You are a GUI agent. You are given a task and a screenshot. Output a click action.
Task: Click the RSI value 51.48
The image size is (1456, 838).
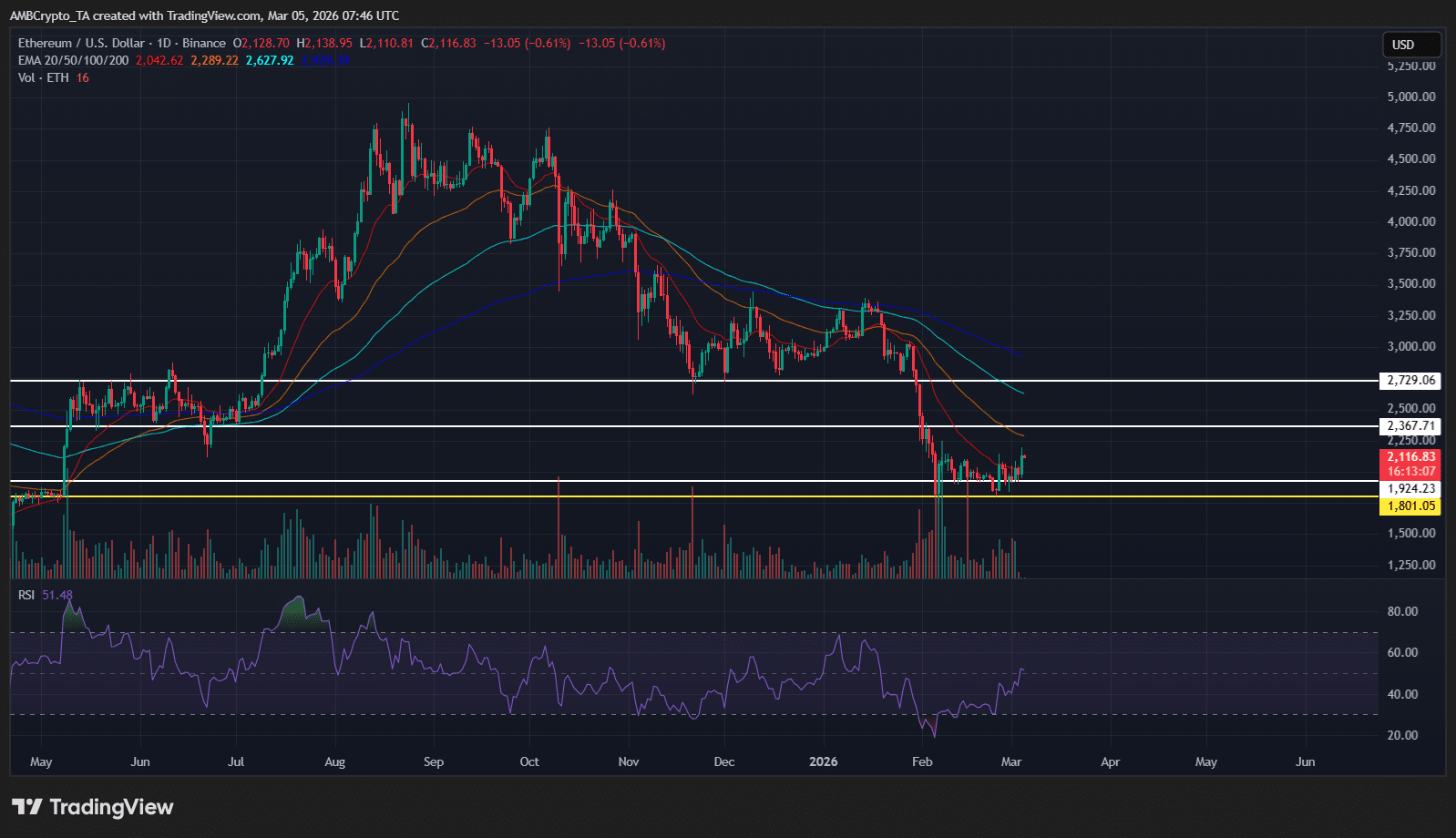(x=57, y=595)
